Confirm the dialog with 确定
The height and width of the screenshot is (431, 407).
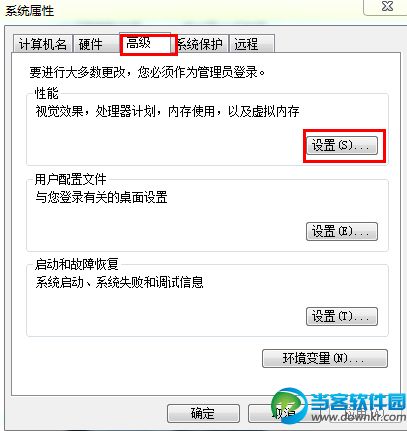tap(203, 413)
